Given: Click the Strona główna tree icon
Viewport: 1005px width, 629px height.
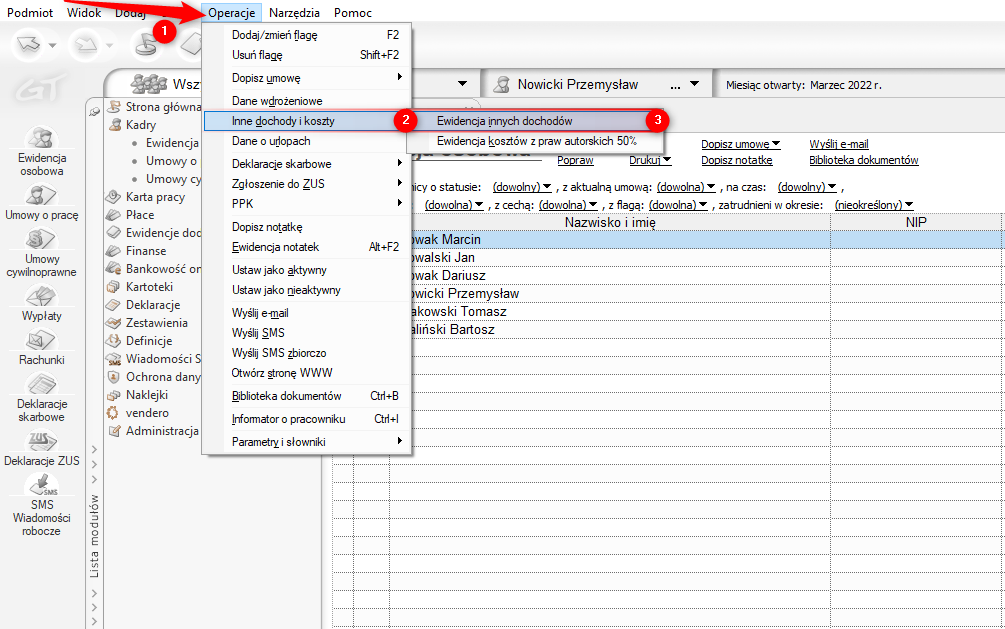Looking at the screenshot, I should (x=114, y=106).
